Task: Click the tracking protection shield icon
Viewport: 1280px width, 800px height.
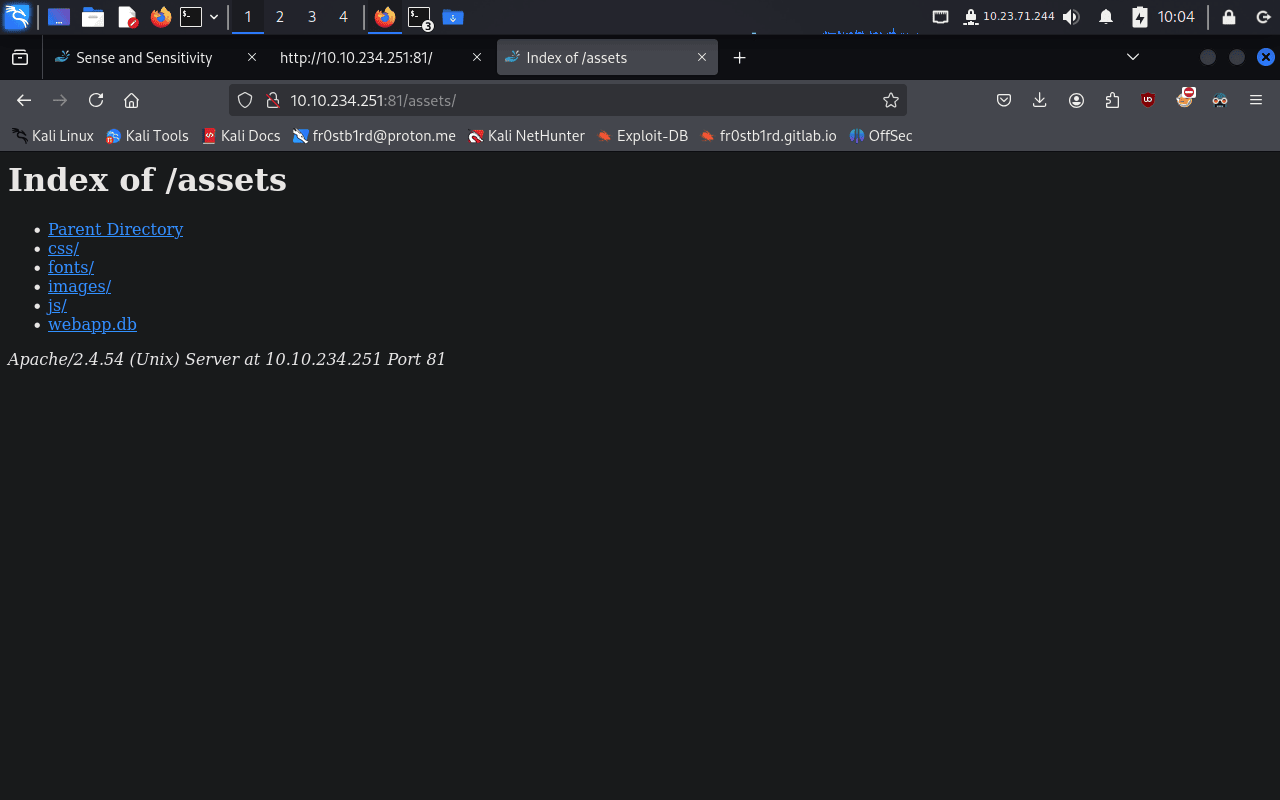Action: (x=245, y=100)
